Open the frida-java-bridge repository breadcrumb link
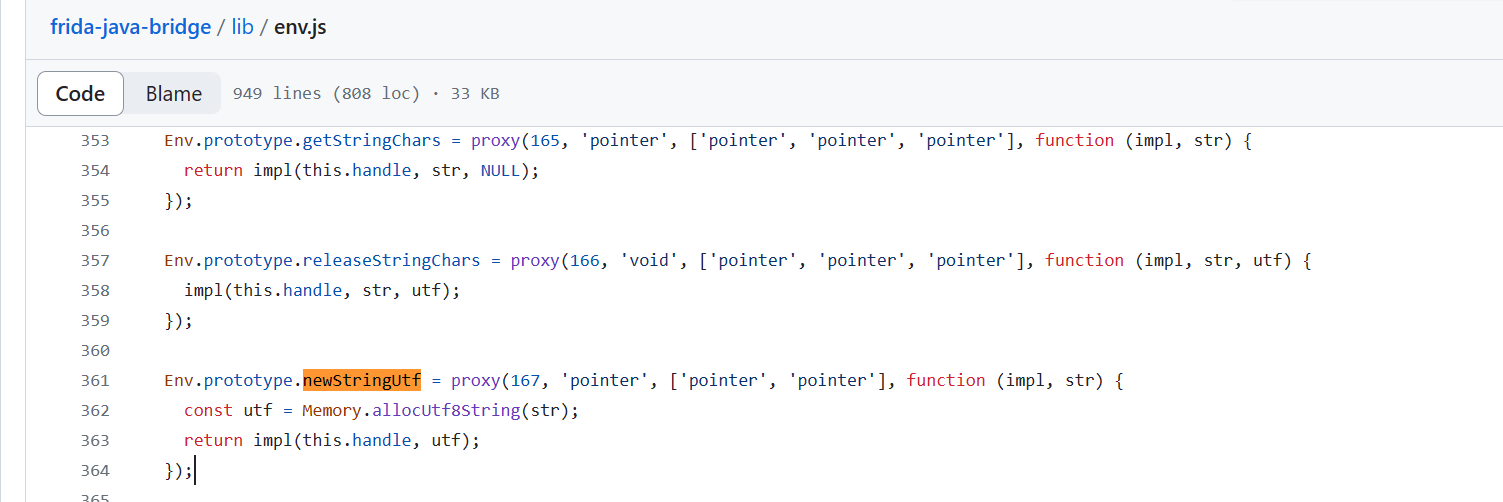The image size is (1503, 502). point(130,27)
